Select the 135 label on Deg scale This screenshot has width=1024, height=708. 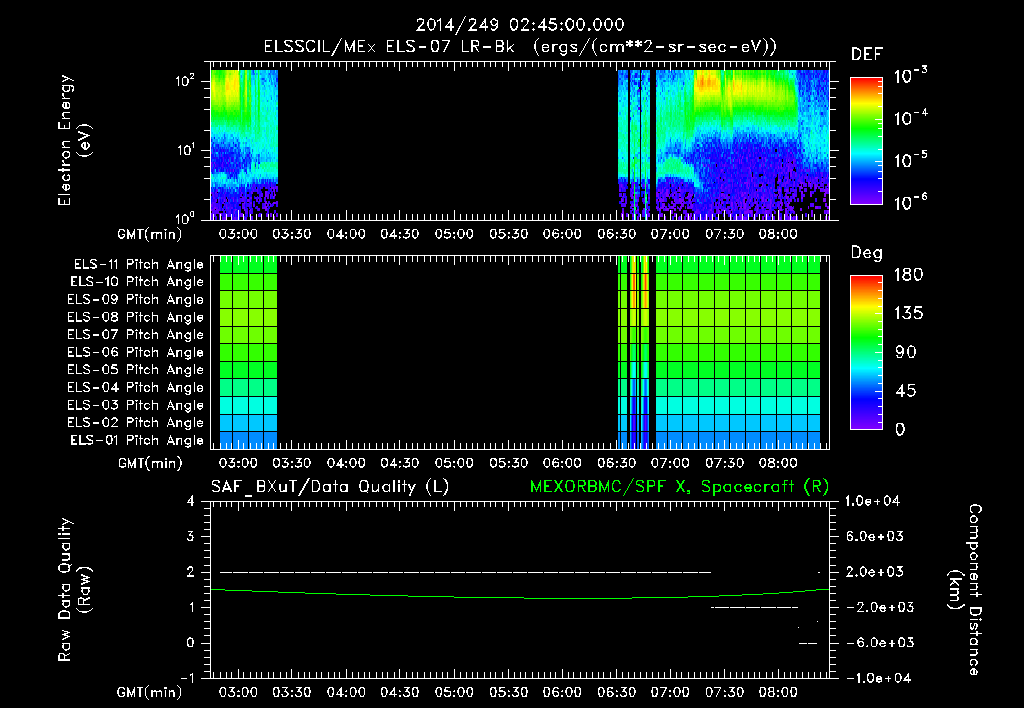coord(908,313)
